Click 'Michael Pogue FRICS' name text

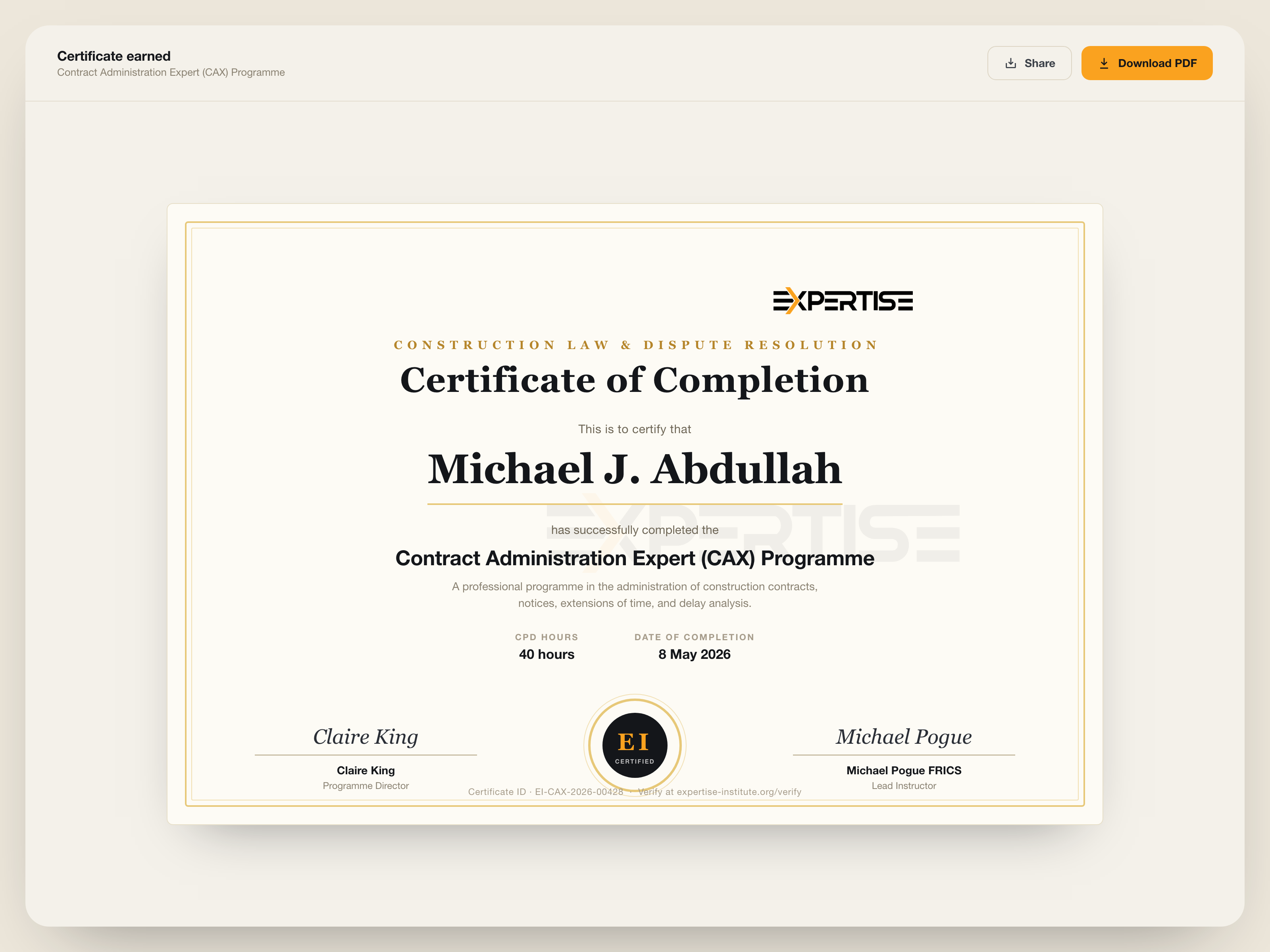pos(904,770)
